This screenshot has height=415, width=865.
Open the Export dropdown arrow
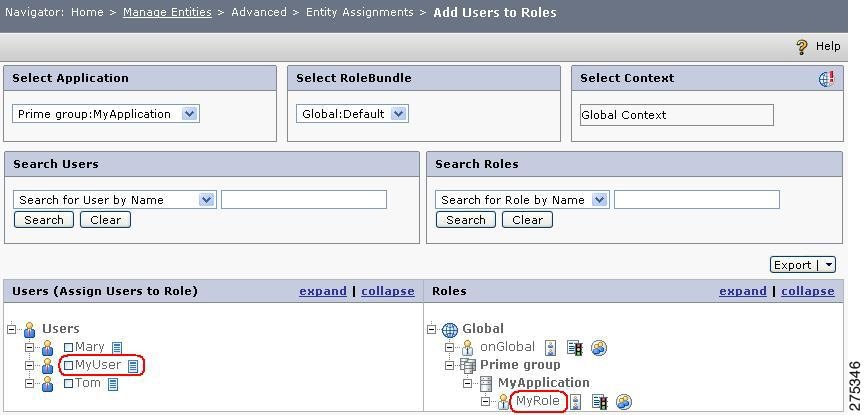coord(829,265)
